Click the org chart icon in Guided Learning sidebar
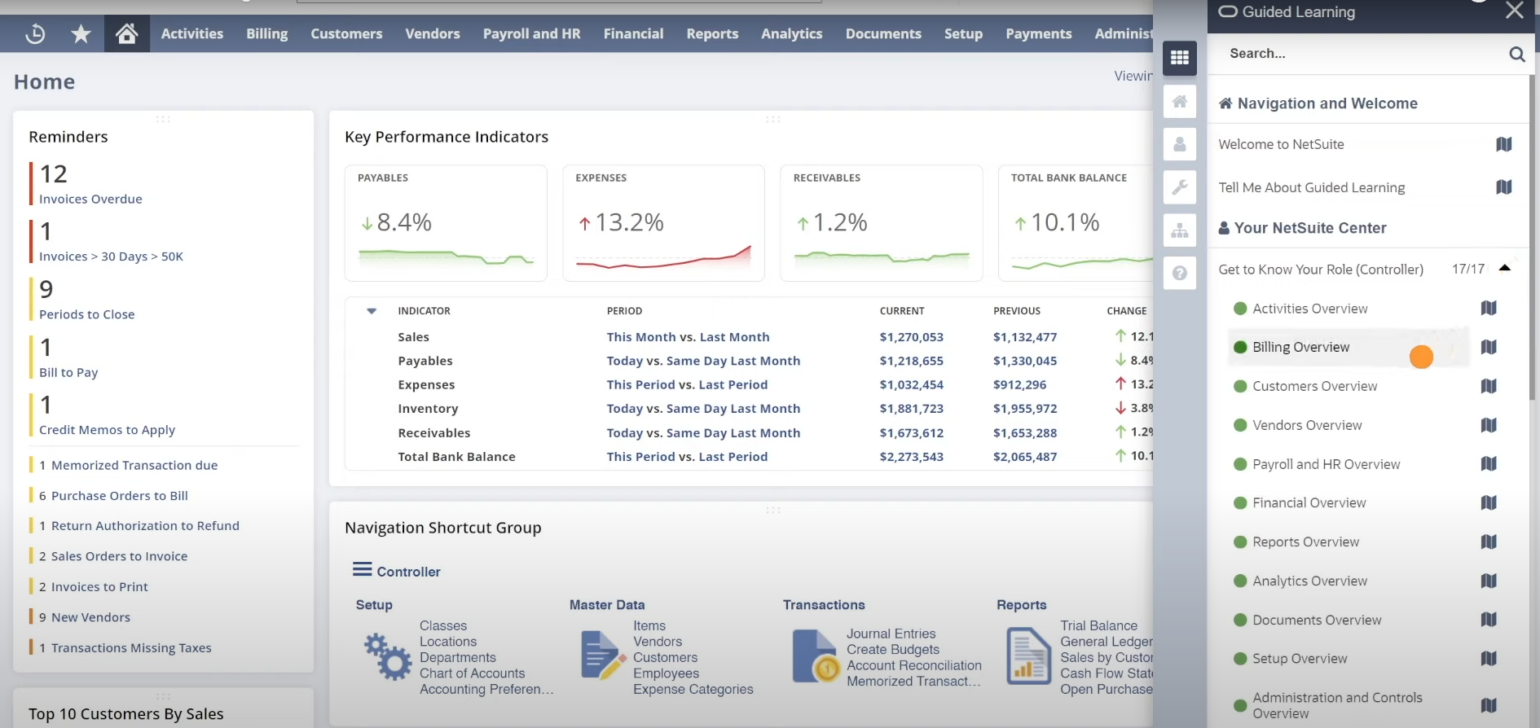The image size is (1540, 728). coord(1180,230)
